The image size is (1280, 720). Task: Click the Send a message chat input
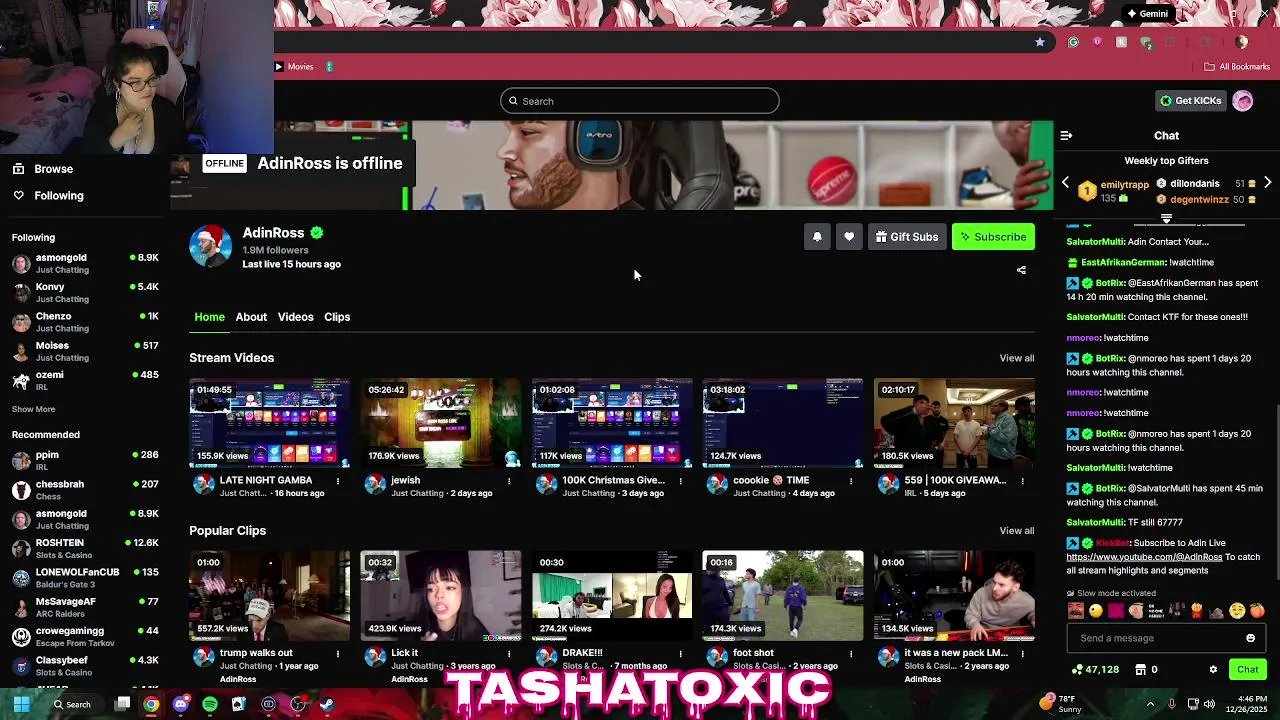[1166, 638]
